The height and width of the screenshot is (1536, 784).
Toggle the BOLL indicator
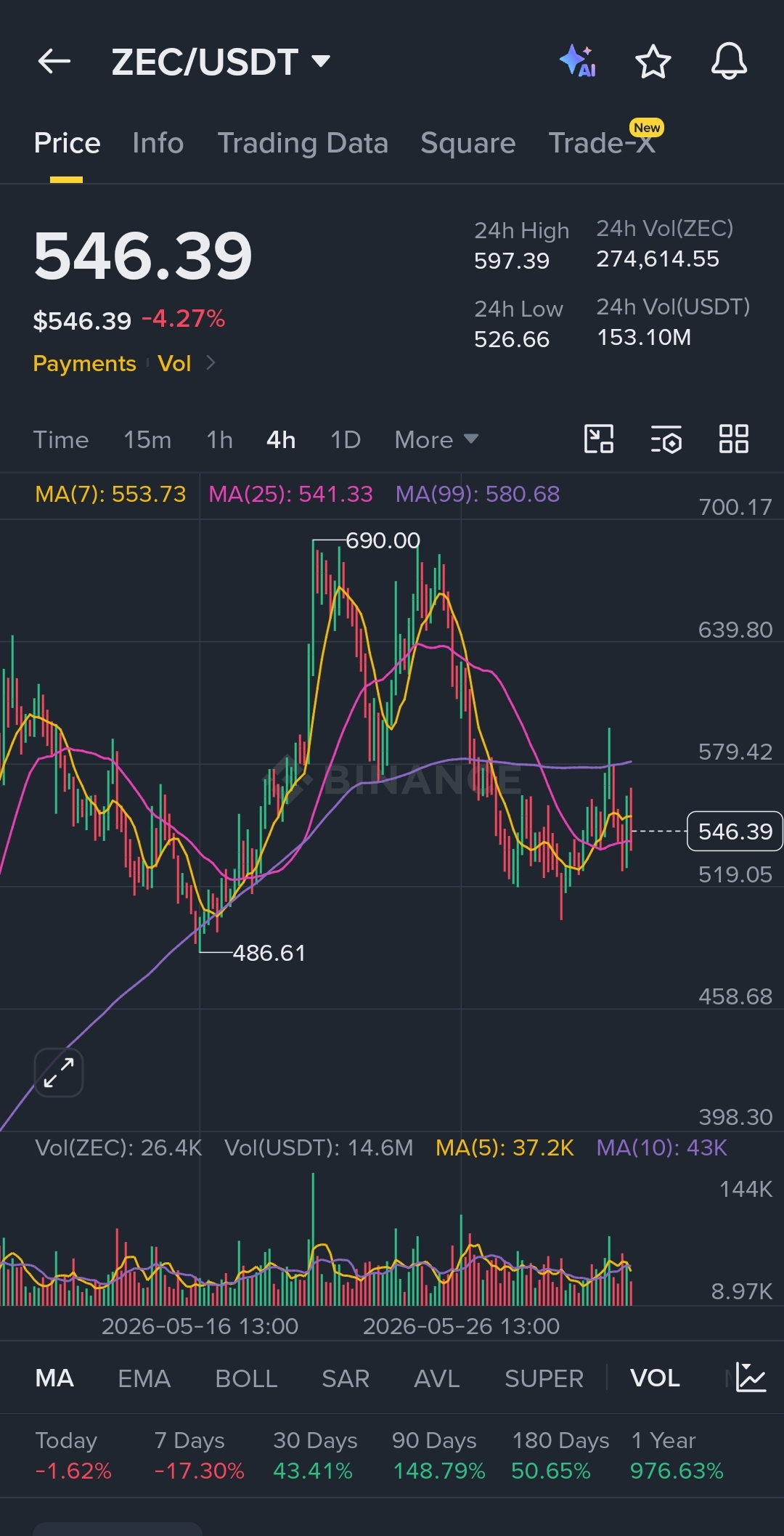(247, 1378)
